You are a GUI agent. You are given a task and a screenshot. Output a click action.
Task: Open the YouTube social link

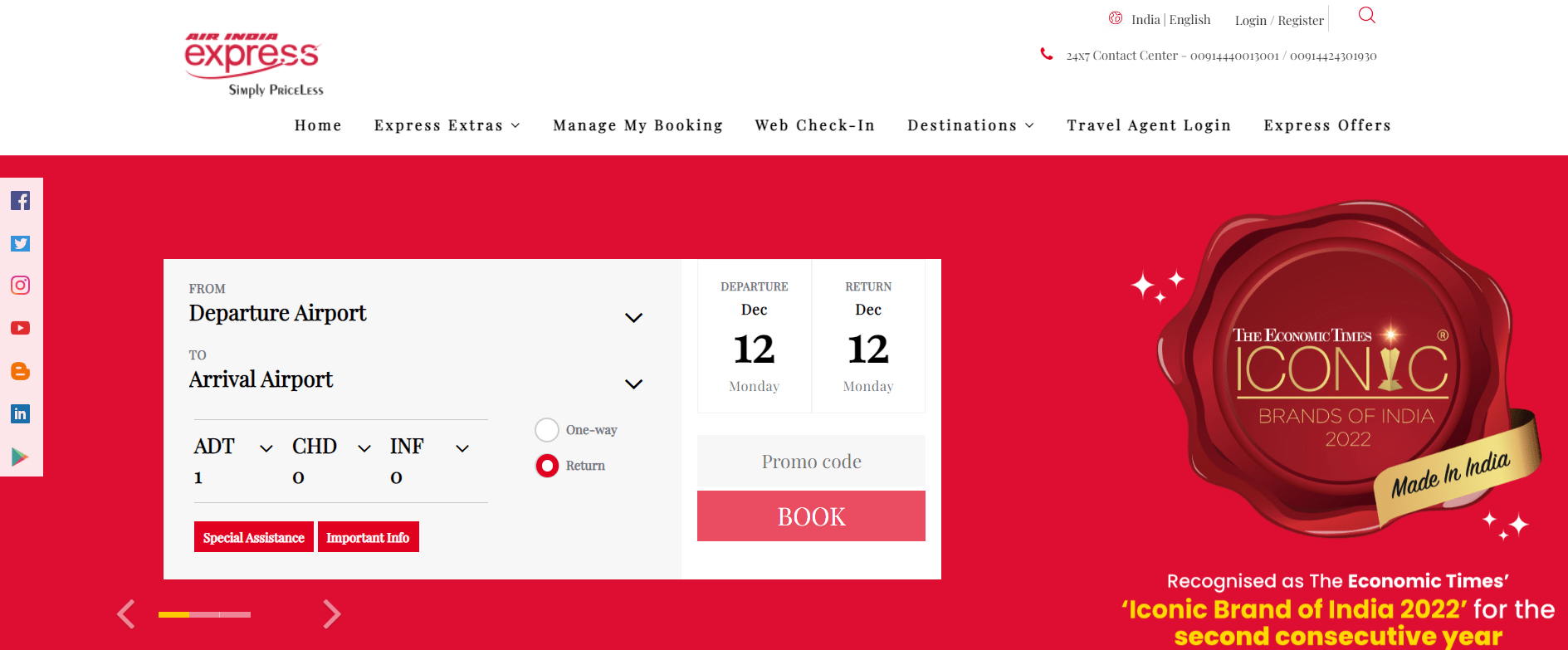pyautogui.click(x=21, y=328)
